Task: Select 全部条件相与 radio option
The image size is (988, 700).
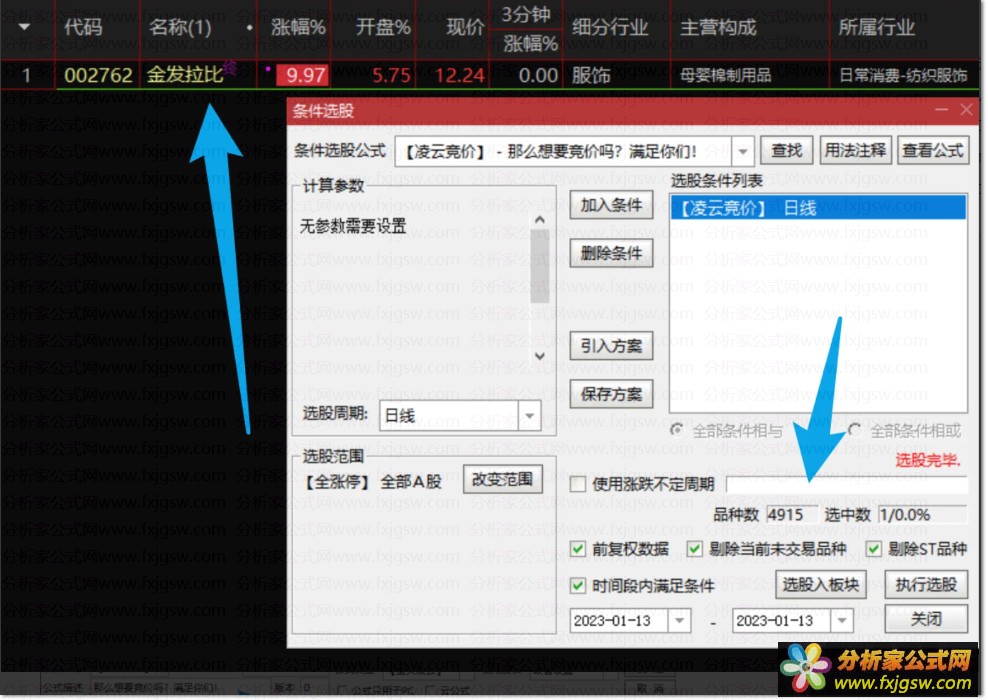Action: pyautogui.click(x=677, y=430)
